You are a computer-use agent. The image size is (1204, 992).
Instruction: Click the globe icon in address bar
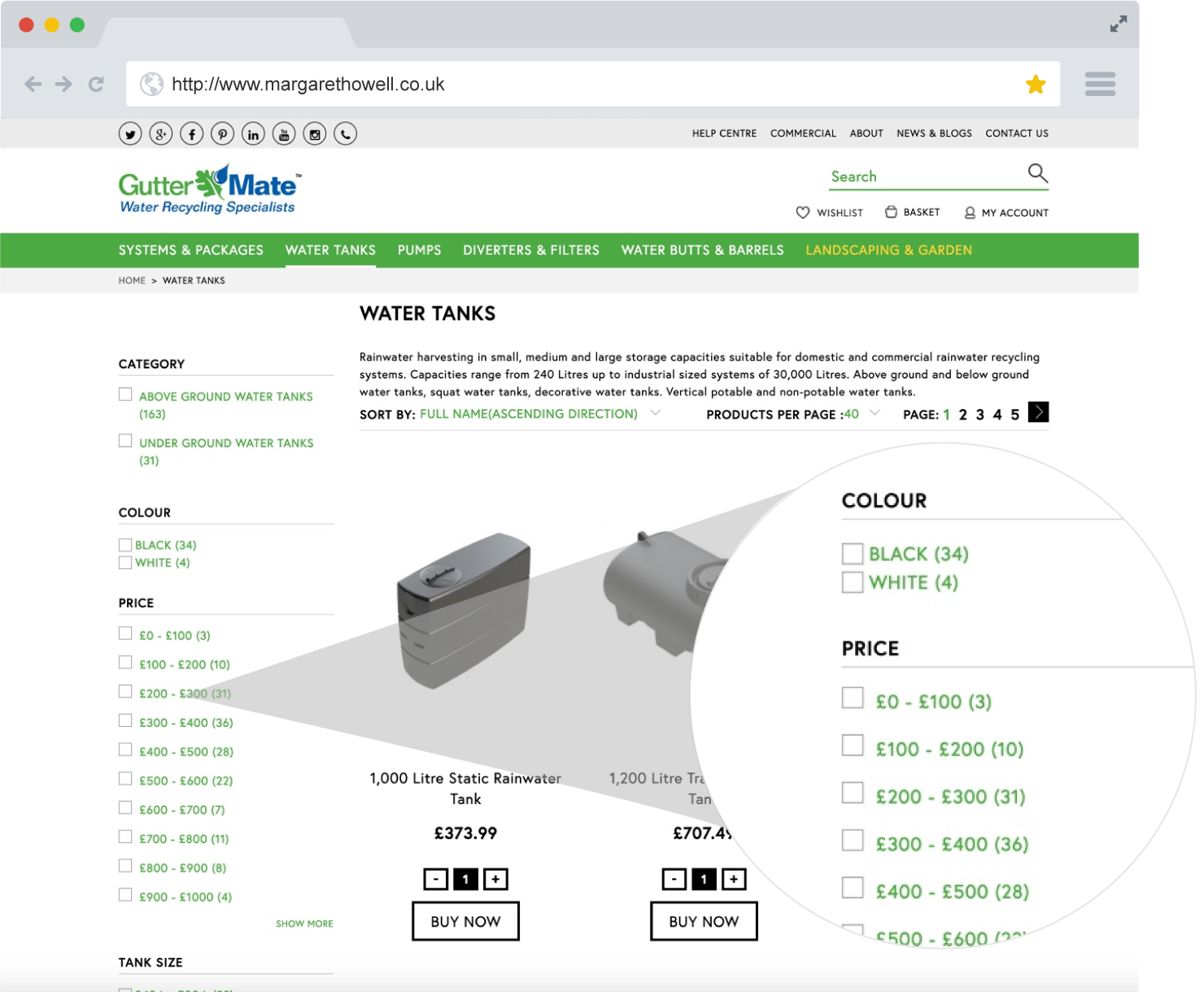tap(151, 84)
